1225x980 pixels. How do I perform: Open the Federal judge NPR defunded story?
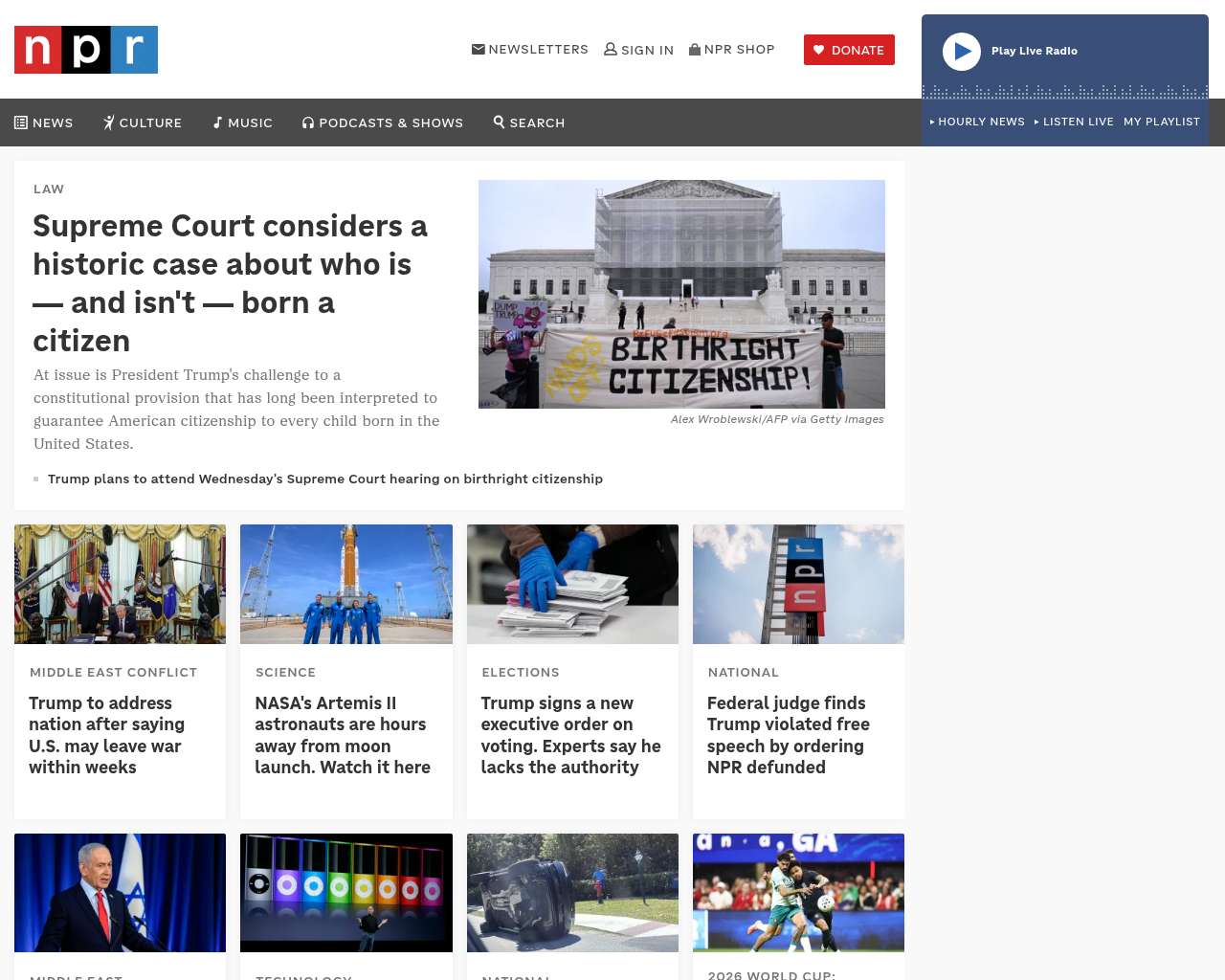coord(788,735)
